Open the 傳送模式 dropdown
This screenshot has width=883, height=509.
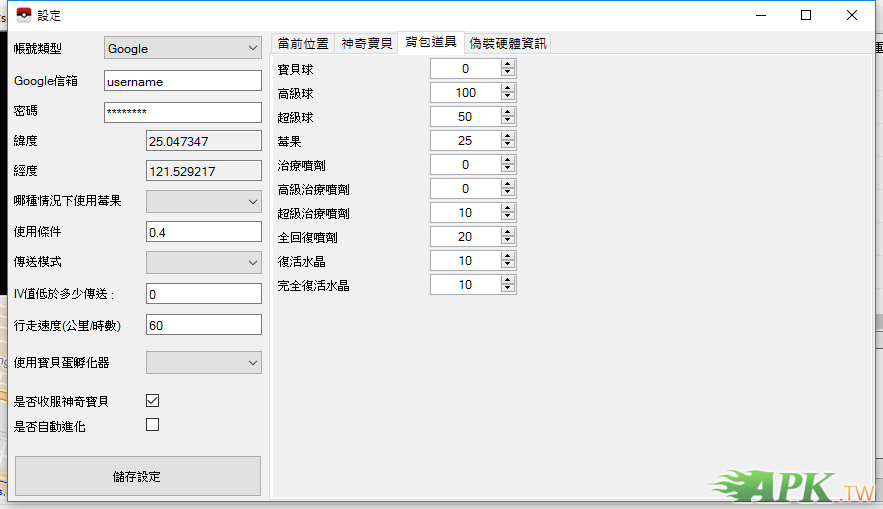204,262
